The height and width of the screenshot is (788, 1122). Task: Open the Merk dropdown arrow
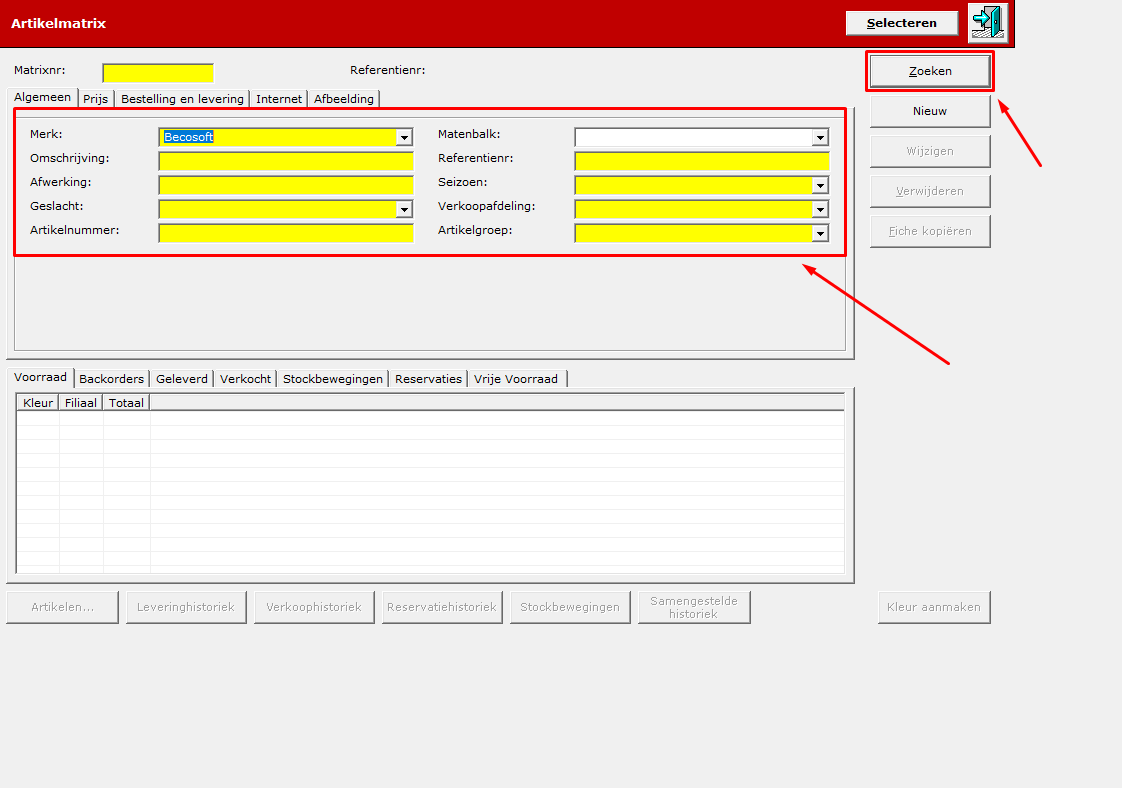tap(404, 137)
